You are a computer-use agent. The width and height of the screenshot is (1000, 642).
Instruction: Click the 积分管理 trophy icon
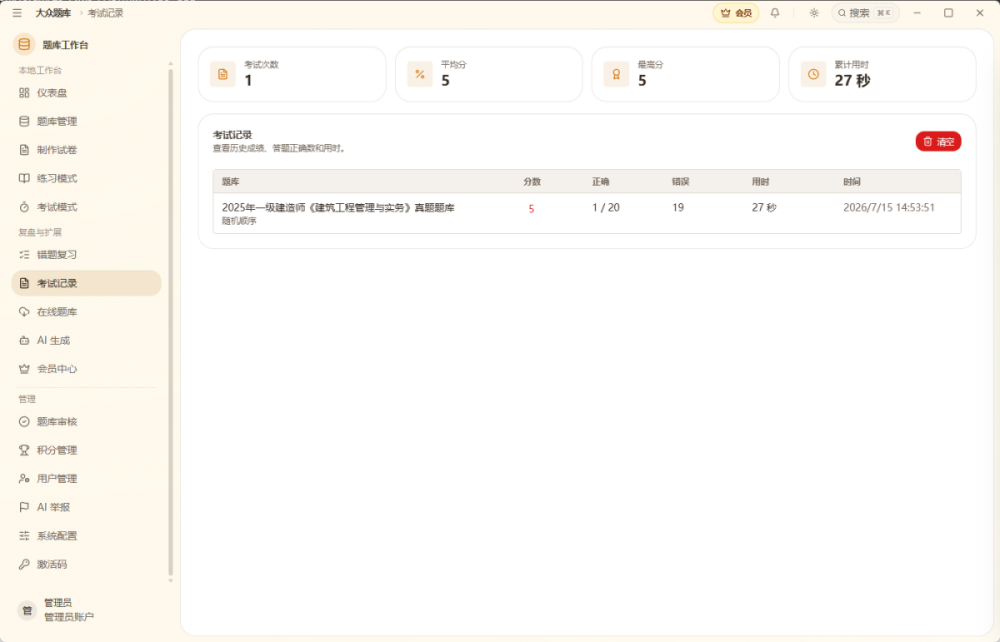(x=24, y=450)
